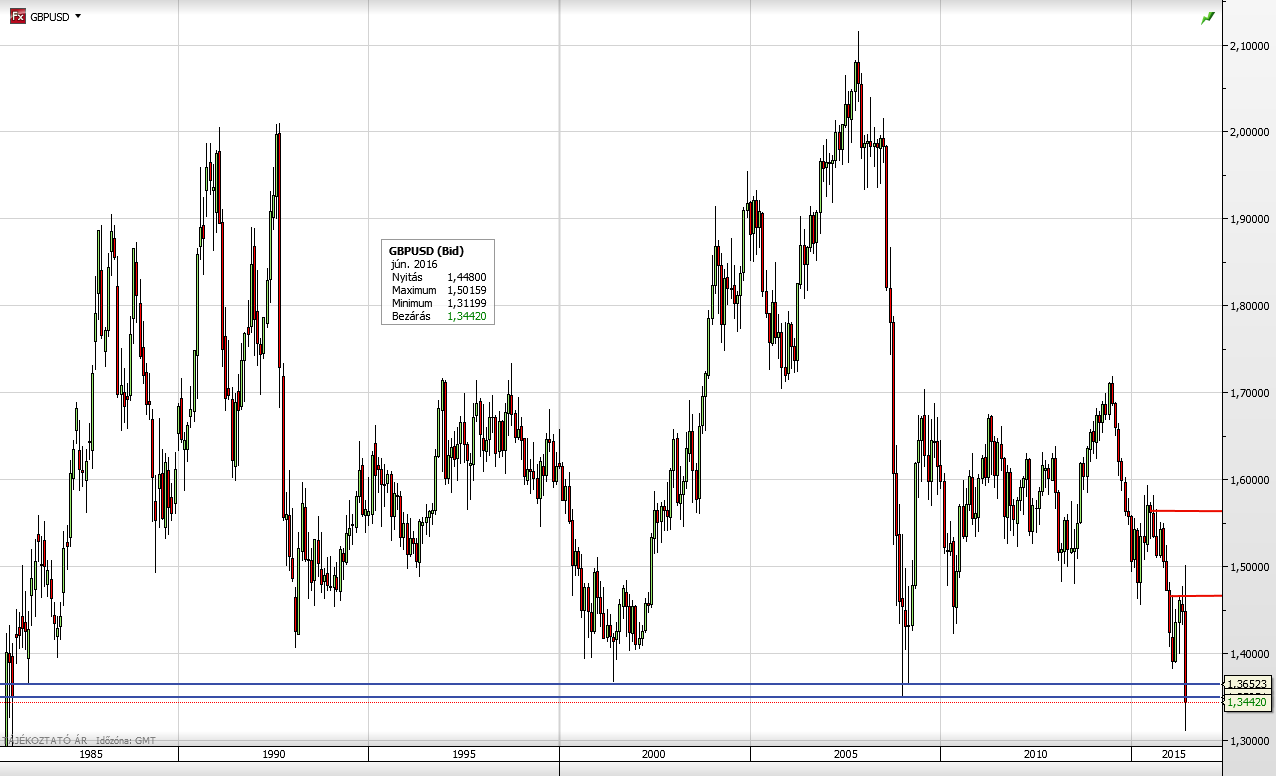This screenshot has height=776, width=1276.
Task: Select the lower blue support line
Action: (610, 697)
